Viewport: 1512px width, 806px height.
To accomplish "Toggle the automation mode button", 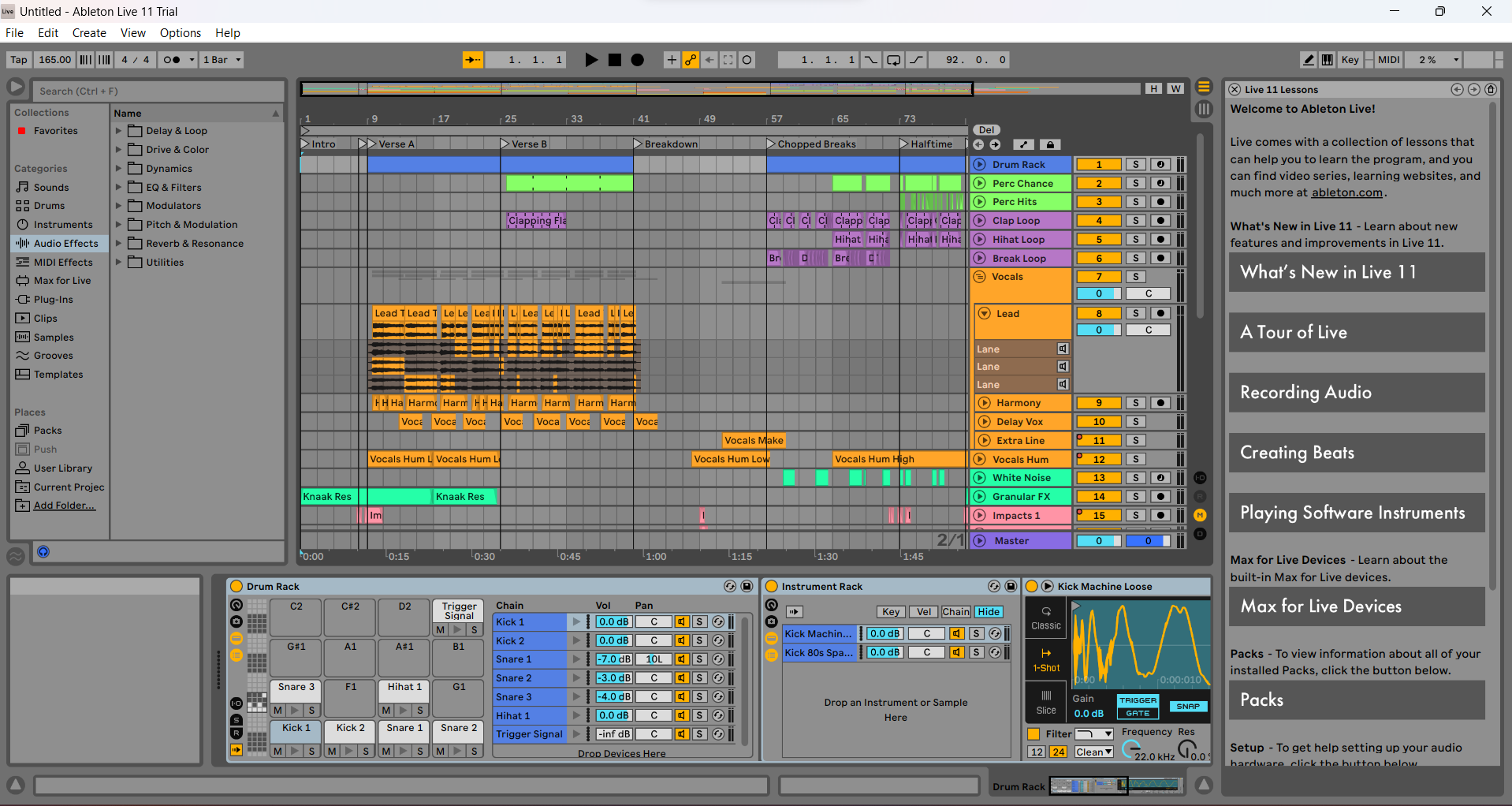I will (1023, 144).
